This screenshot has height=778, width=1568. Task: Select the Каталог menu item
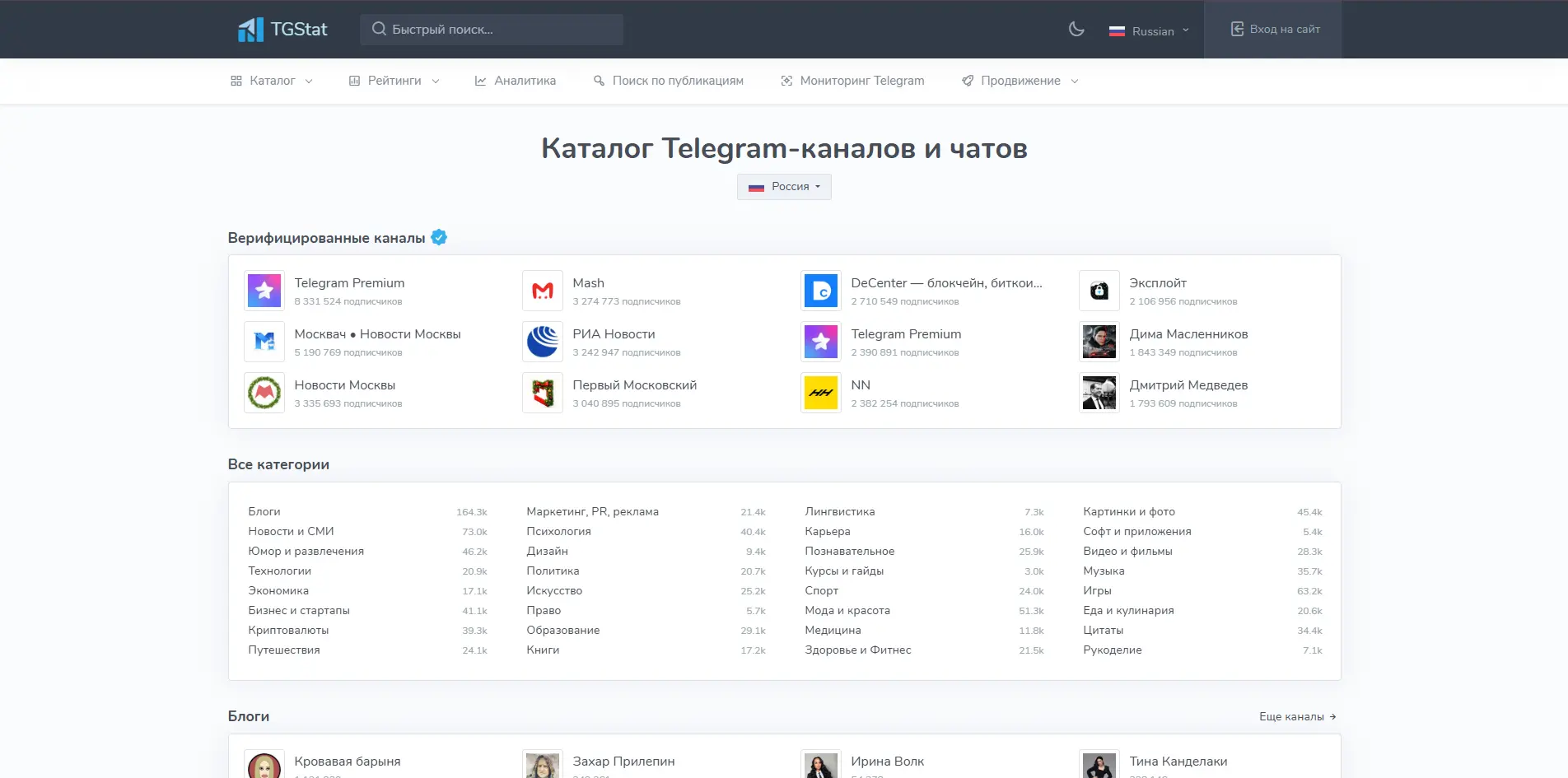coord(272,80)
